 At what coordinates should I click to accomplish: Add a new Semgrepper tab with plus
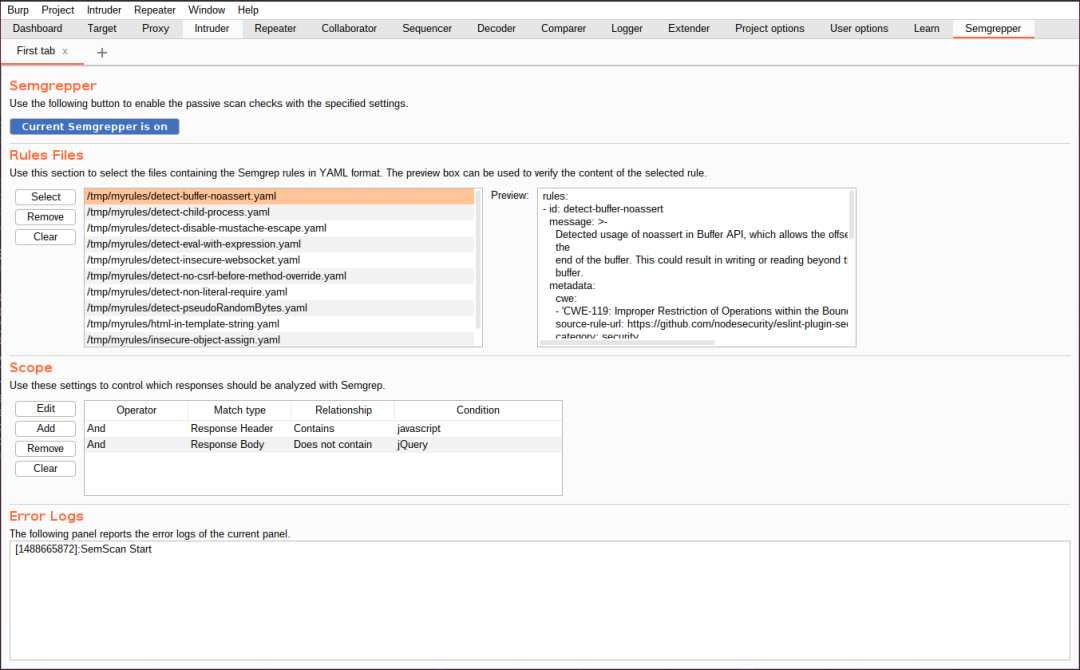pyautogui.click(x=102, y=52)
